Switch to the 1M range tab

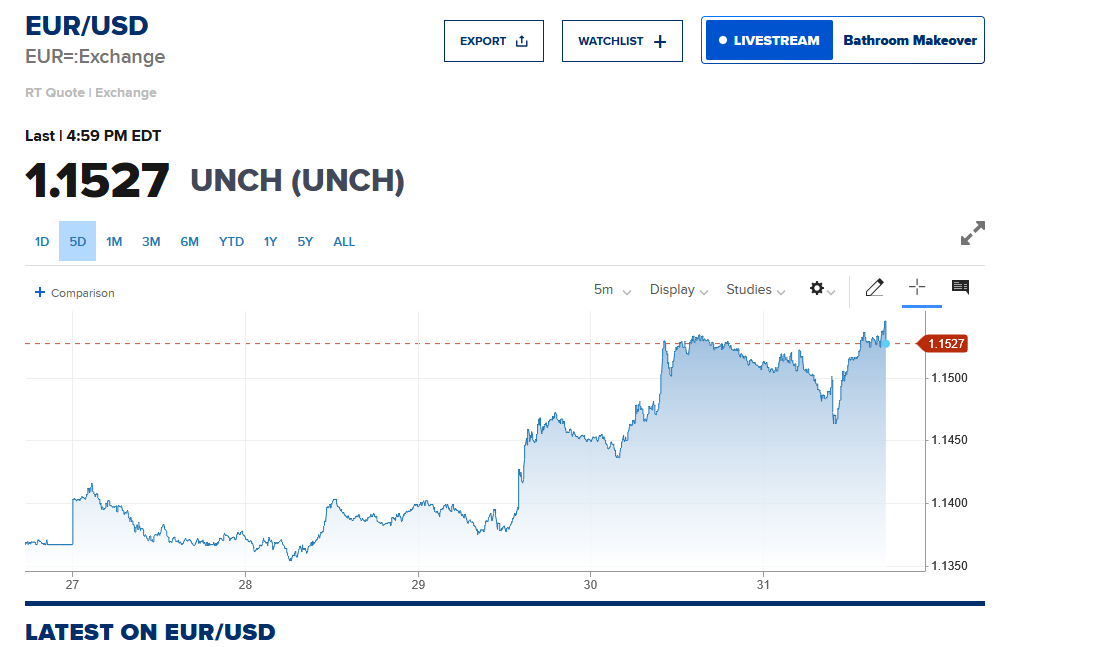pyautogui.click(x=114, y=241)
